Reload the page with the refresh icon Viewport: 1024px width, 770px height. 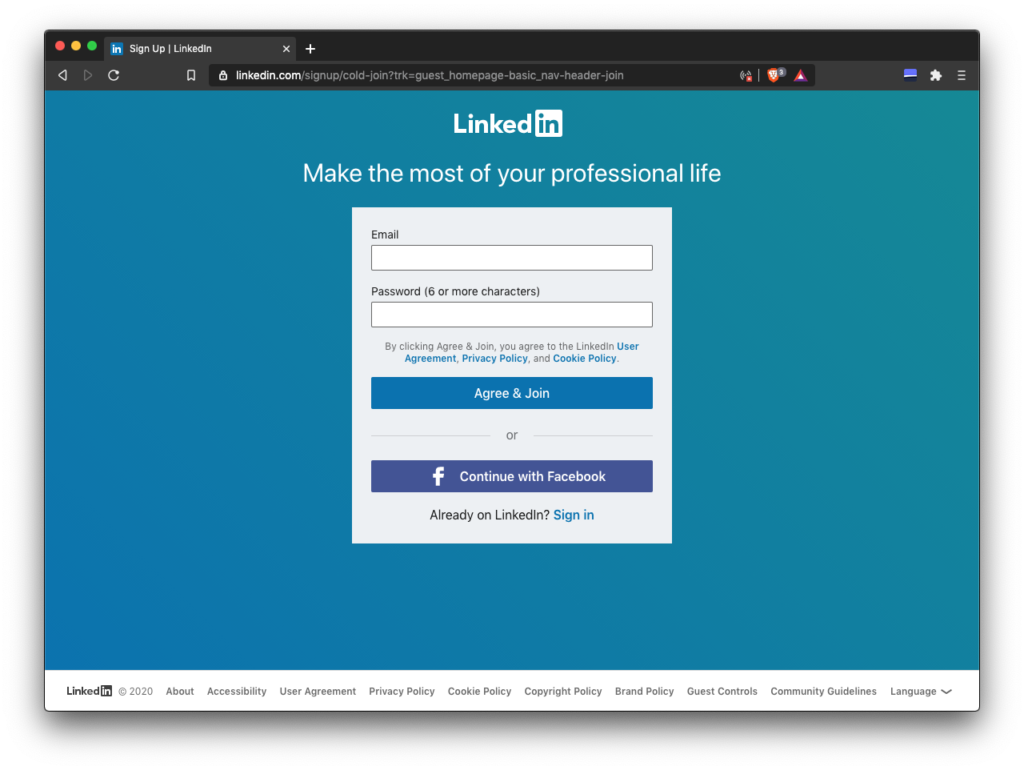click(x=114, y=75)
